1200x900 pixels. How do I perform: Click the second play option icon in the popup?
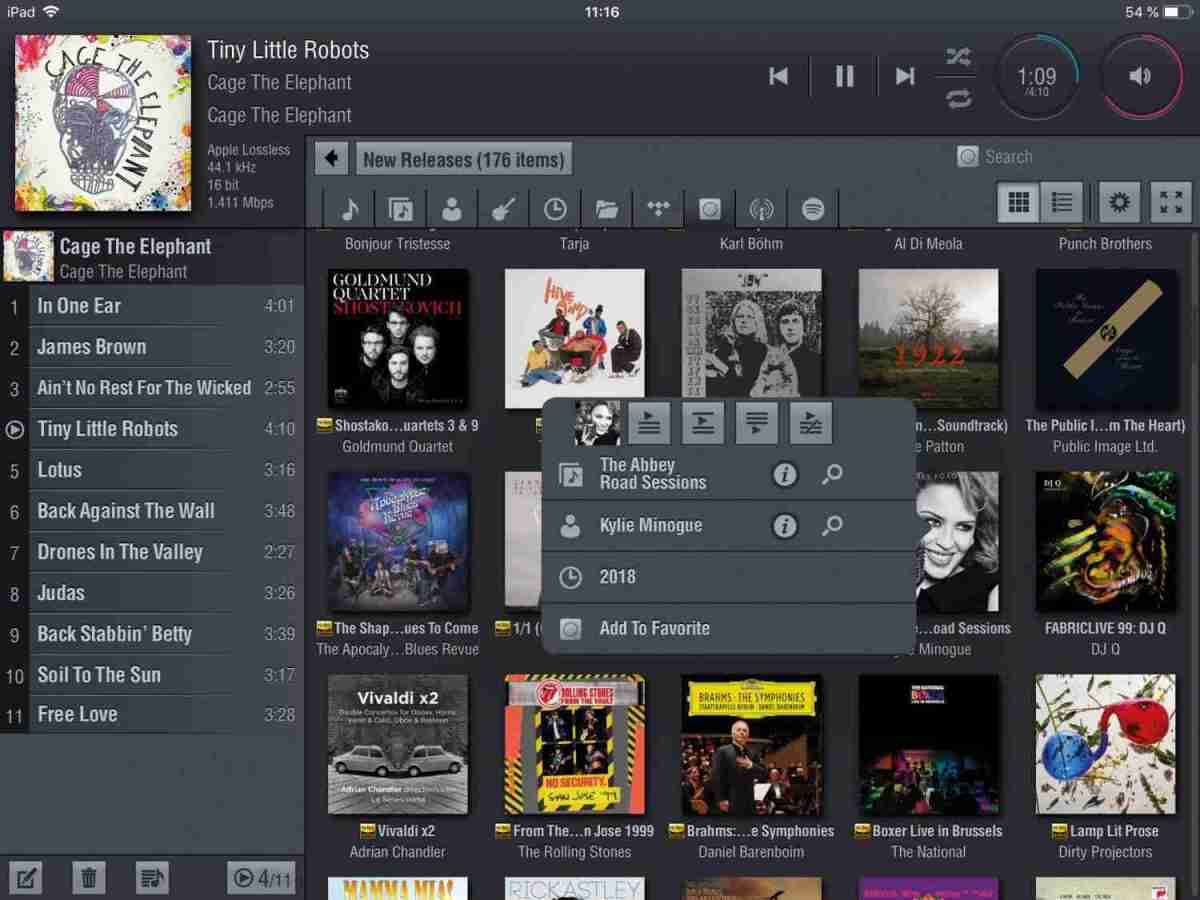[x=703, y=423]
